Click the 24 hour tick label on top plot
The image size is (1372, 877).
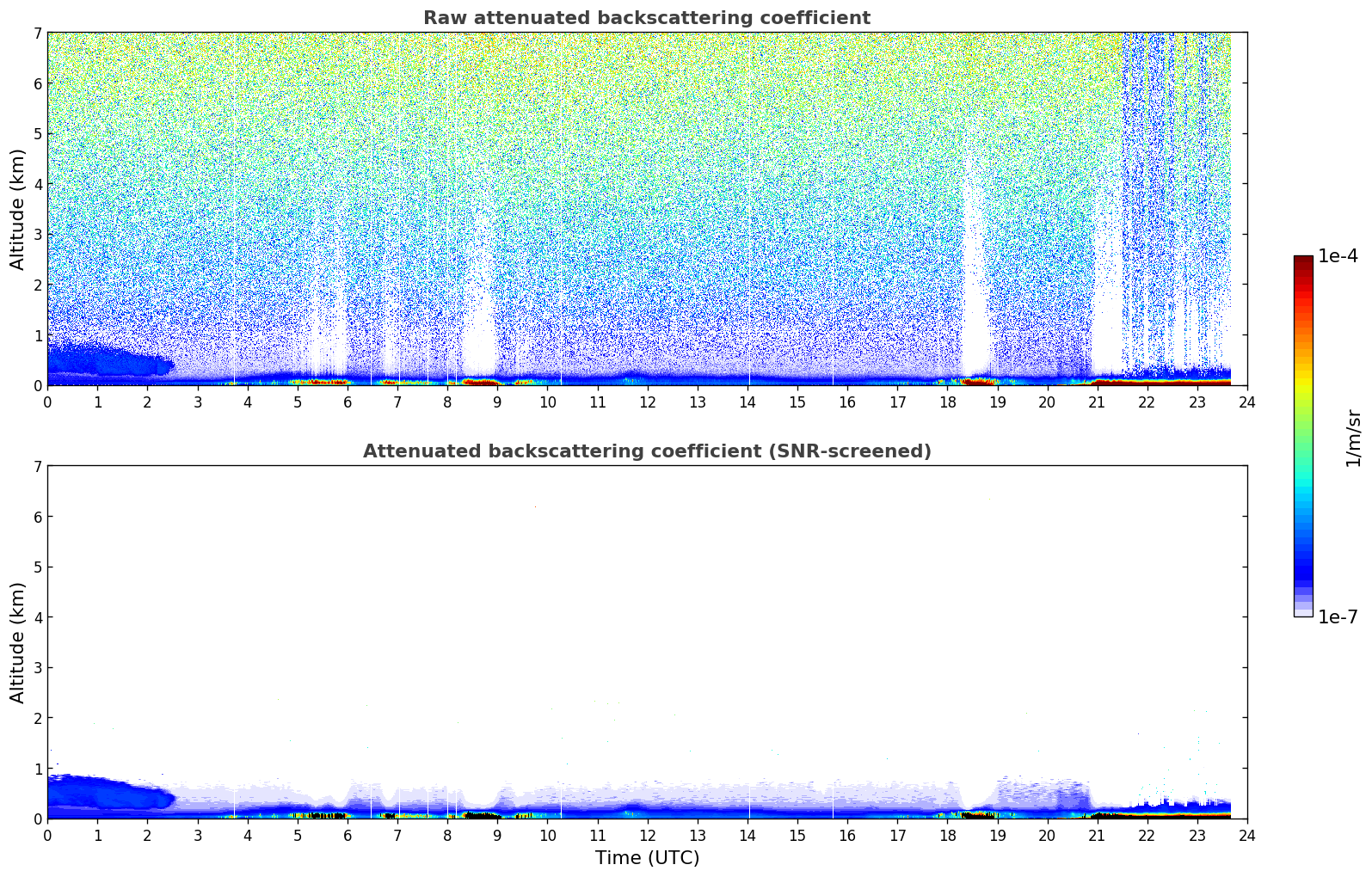click(1246, 402)
